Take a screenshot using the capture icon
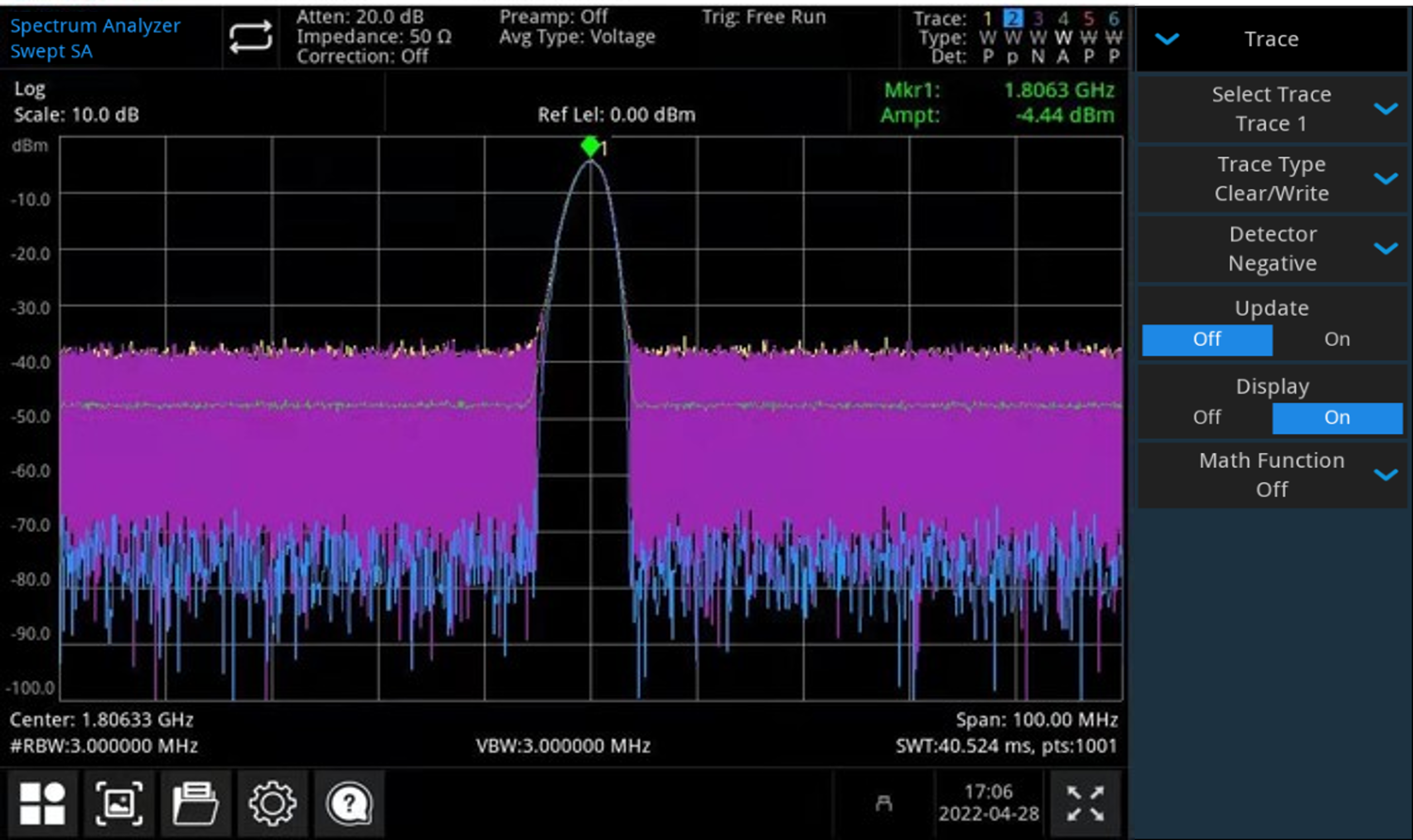Viewport: 1413px width, 840px height. click(x=120, y=802)
